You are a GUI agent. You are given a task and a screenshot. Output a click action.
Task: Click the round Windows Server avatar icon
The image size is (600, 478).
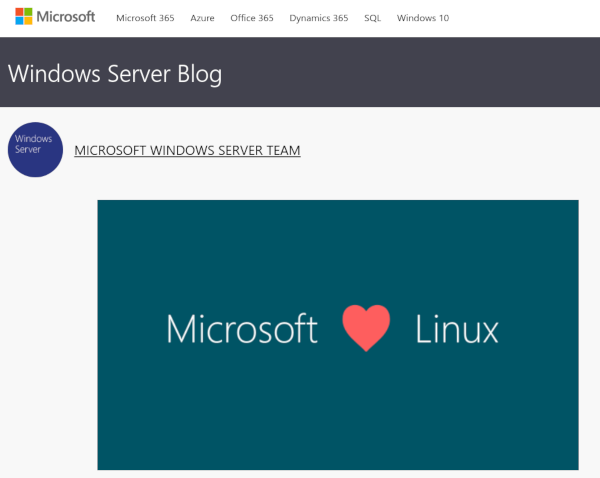click(35, 150)
